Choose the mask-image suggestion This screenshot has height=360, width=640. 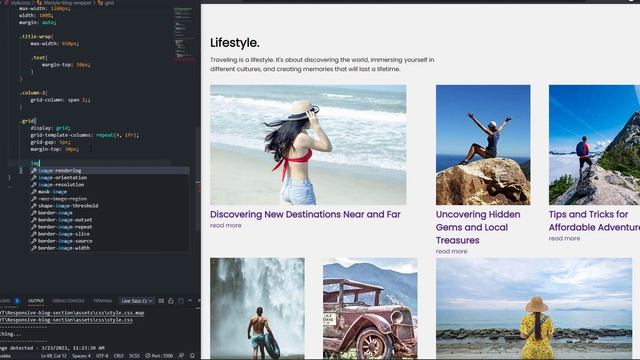[109, 191]
